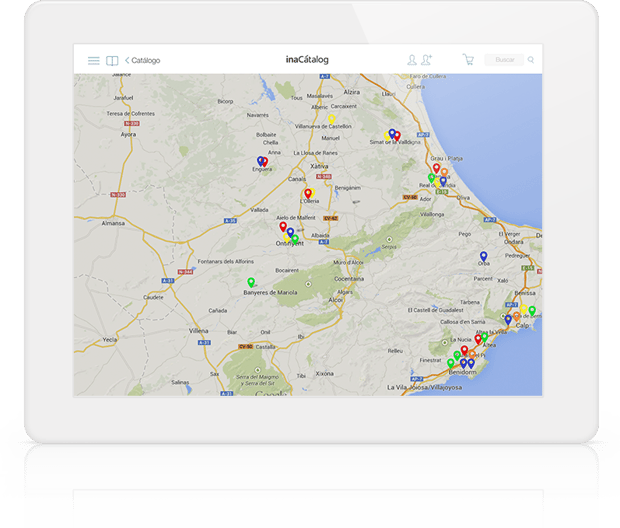Focus the Buscar search field
Screen dimensions: 620x528
pos(504,60)
